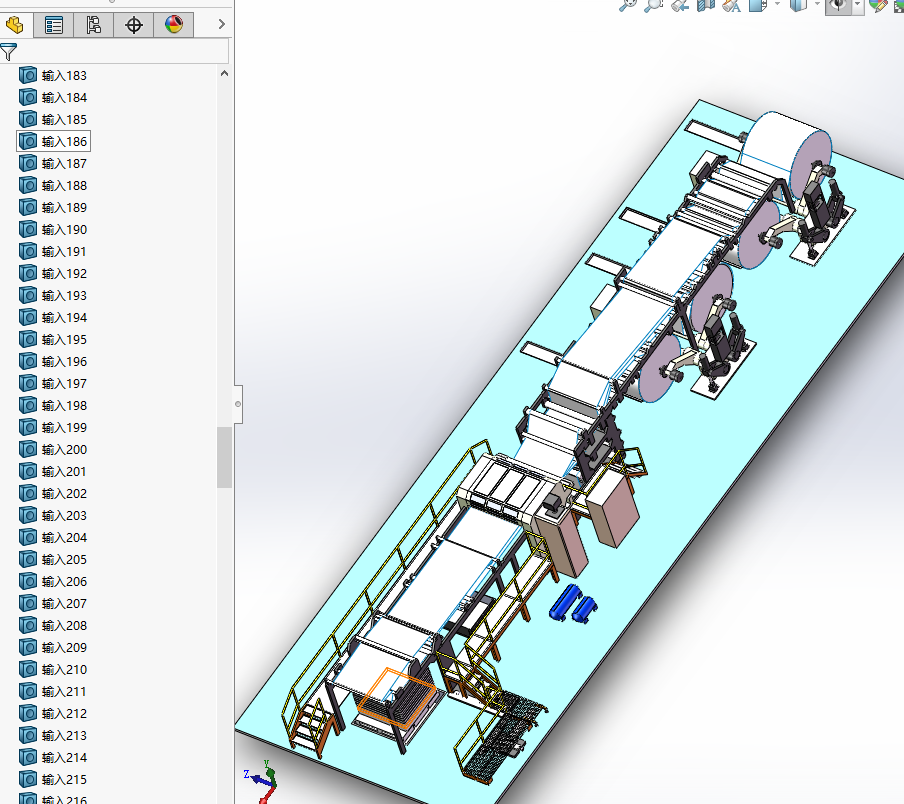Click the Zoom to Area magnifier icon
This screenshot has width=904, height=804.
(x=654, y=5)
